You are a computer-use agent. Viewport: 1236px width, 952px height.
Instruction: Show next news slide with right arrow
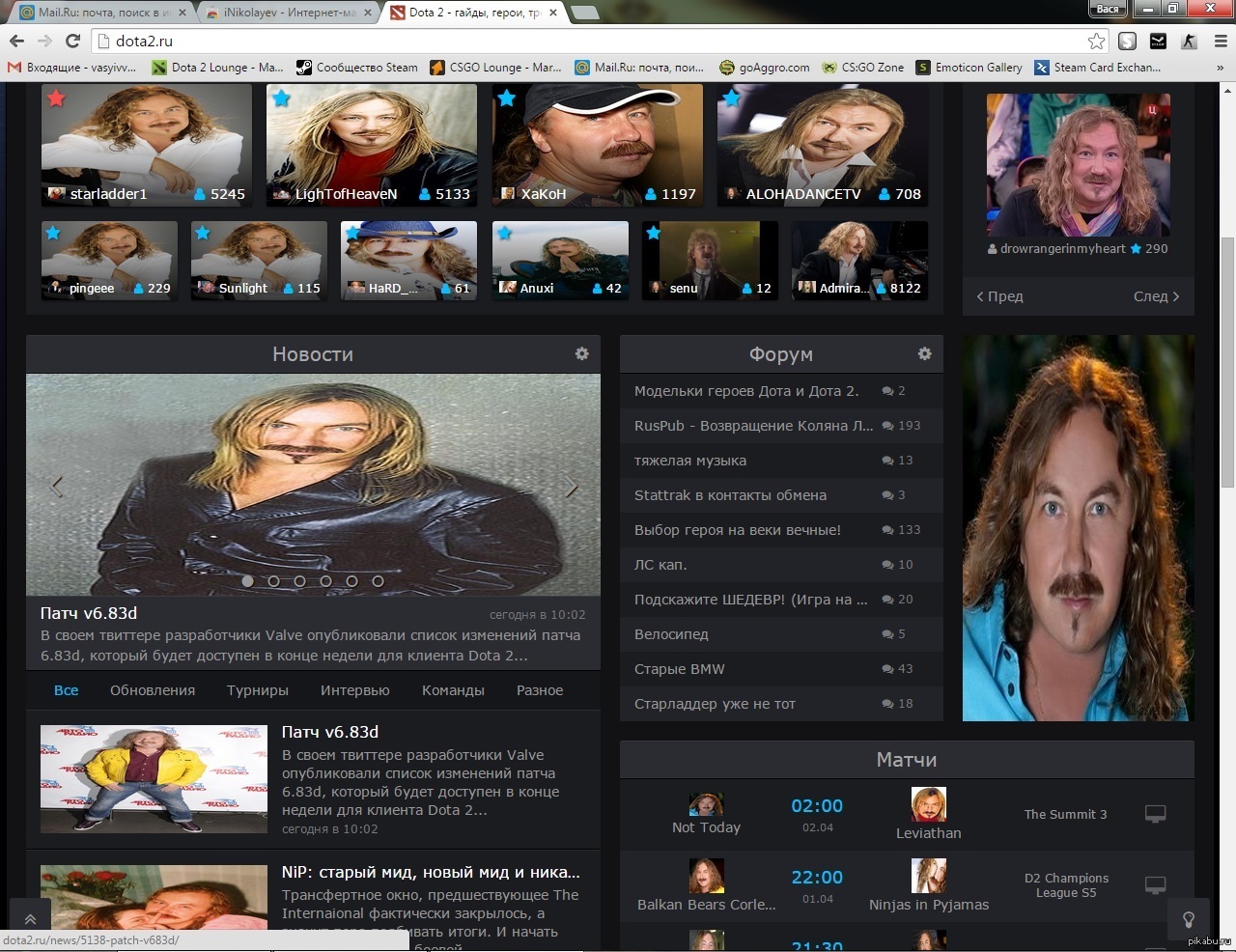571,487
